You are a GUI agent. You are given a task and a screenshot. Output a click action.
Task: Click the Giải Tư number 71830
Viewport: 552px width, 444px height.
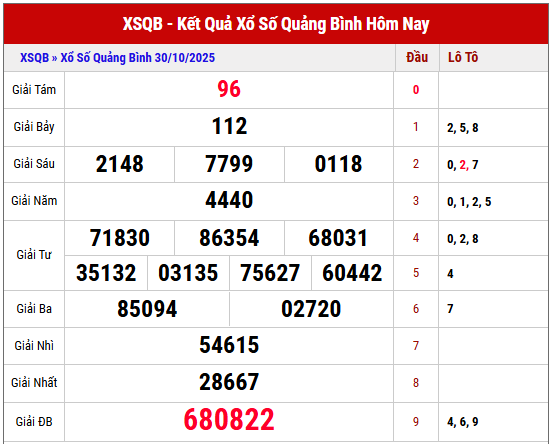tap(120, 238)
